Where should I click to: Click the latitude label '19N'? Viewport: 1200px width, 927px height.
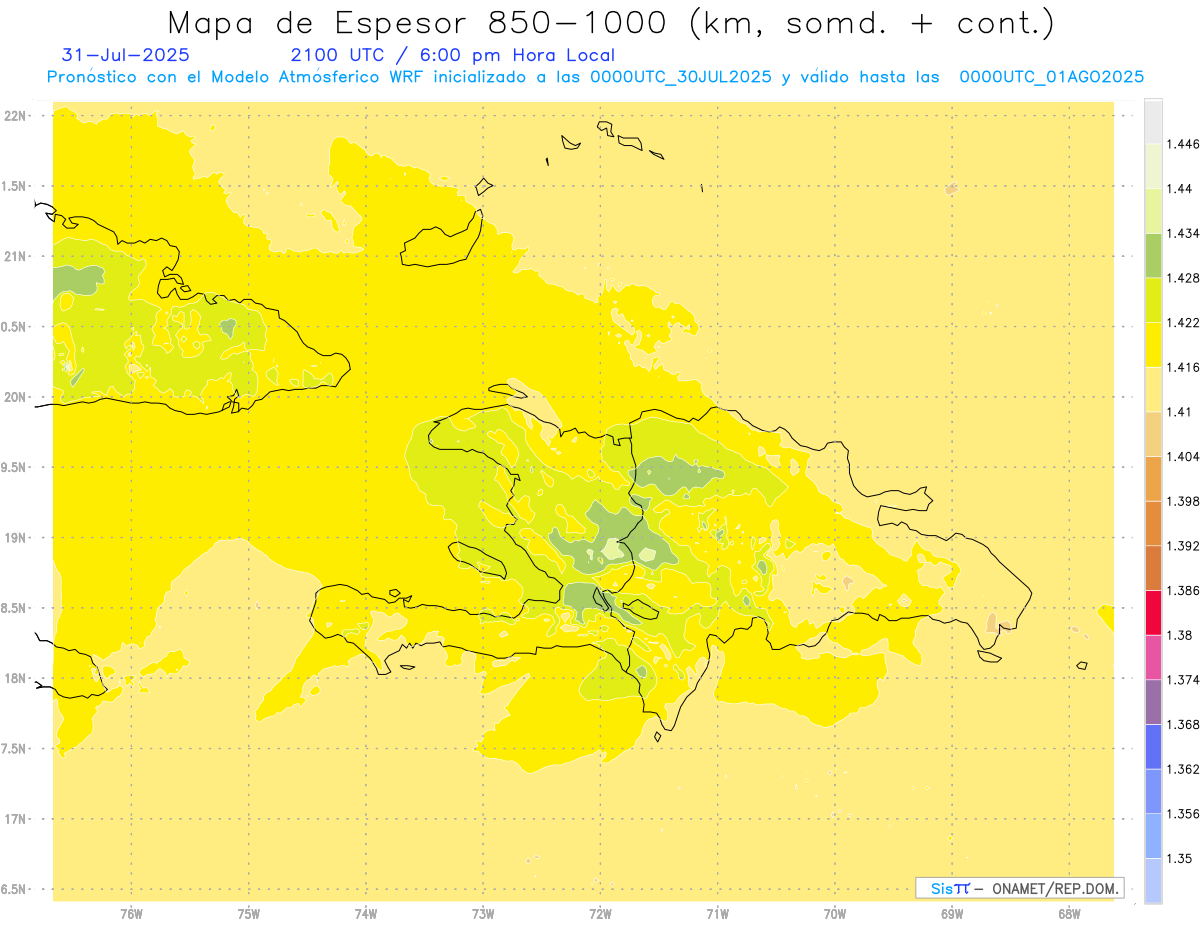point(16,538)
